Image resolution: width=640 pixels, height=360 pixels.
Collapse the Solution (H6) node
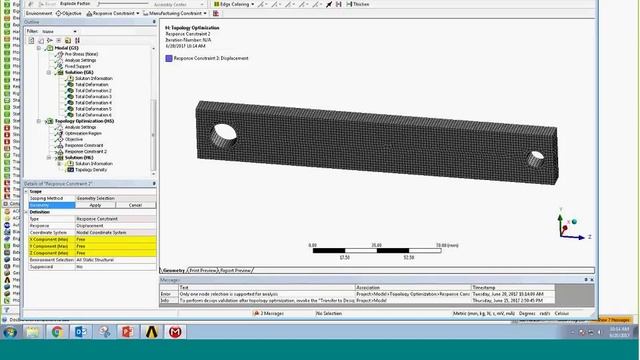[x=49, y=158]
